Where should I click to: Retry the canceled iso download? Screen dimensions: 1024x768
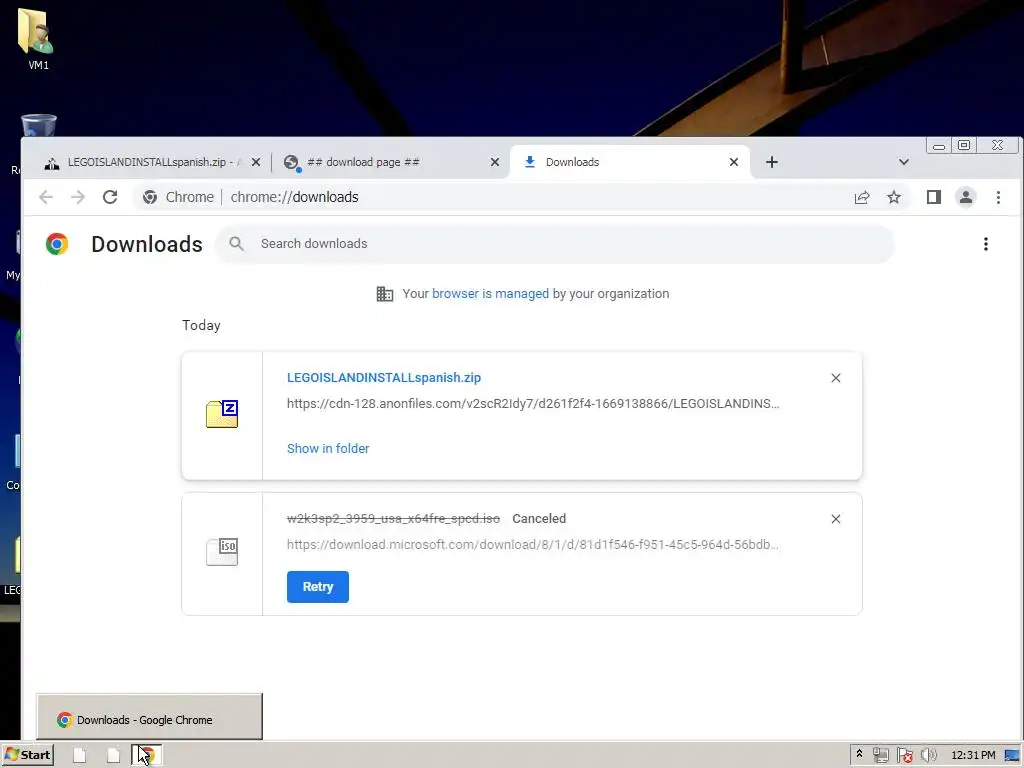coord(317,586)
